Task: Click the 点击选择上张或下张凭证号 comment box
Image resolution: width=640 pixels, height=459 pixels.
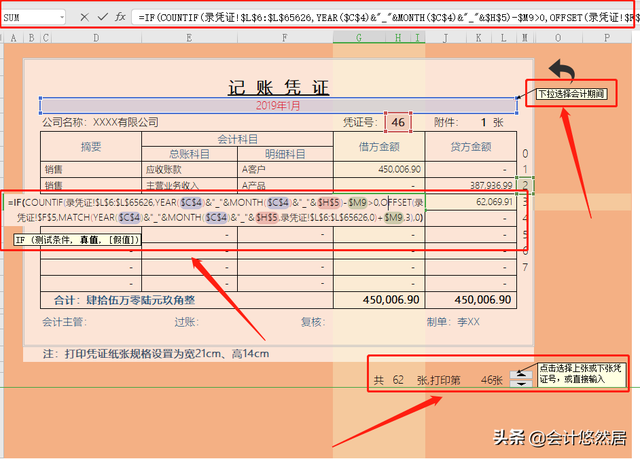Action: coord(580,374)
